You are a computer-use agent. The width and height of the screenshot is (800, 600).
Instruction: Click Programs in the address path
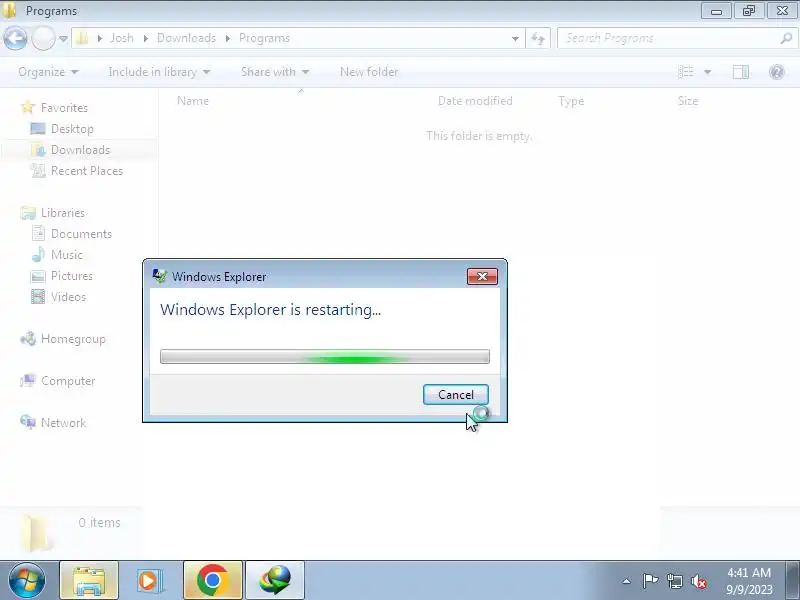click(264, 38)
